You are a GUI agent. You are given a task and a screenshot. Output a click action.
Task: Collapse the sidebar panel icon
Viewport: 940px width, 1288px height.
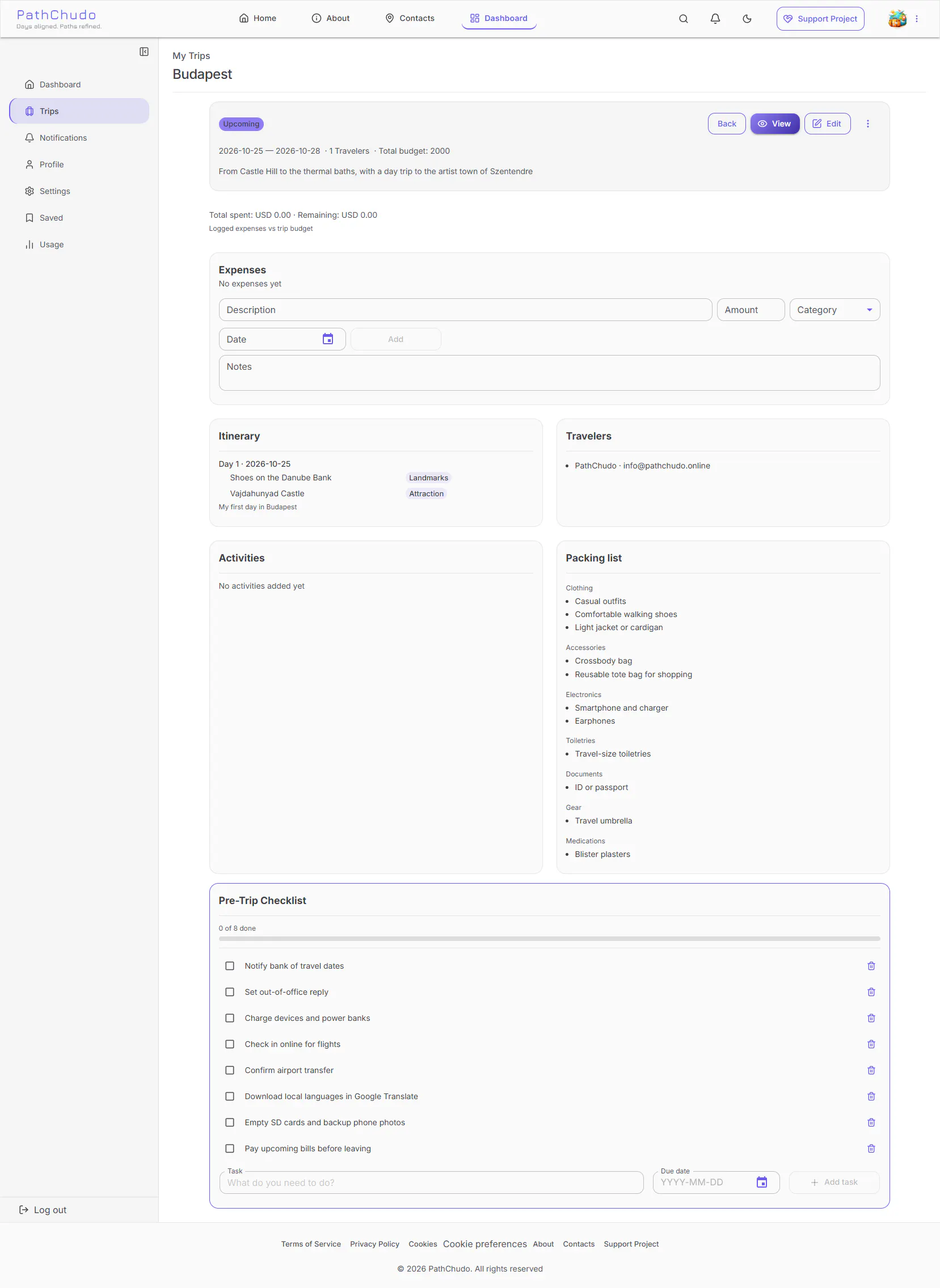144,52
